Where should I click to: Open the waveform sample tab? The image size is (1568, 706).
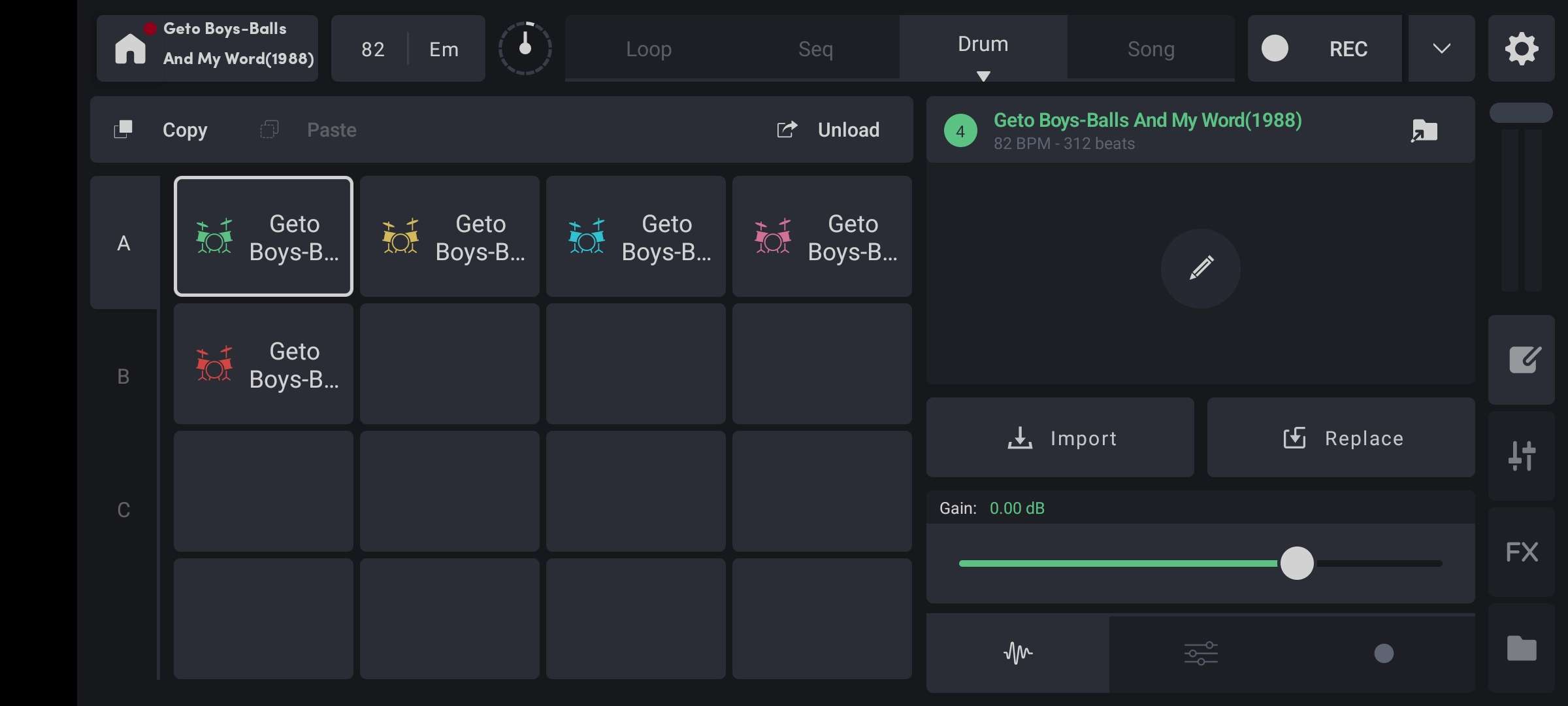coord(1018,653)
